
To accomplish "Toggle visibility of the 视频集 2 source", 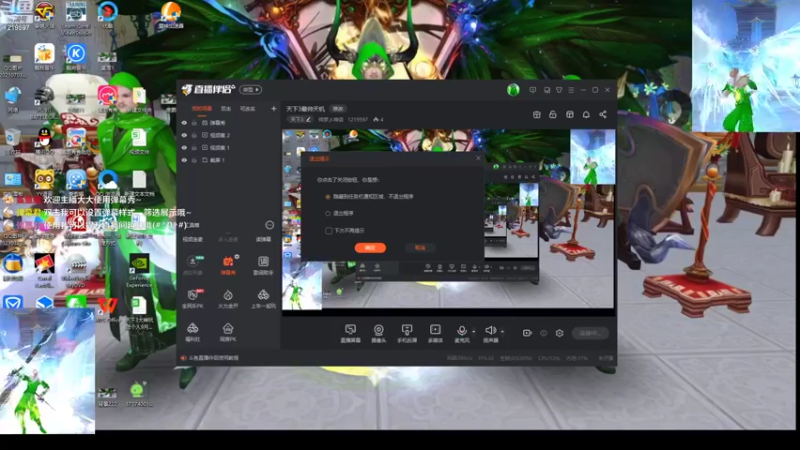I will pos(184,135).
